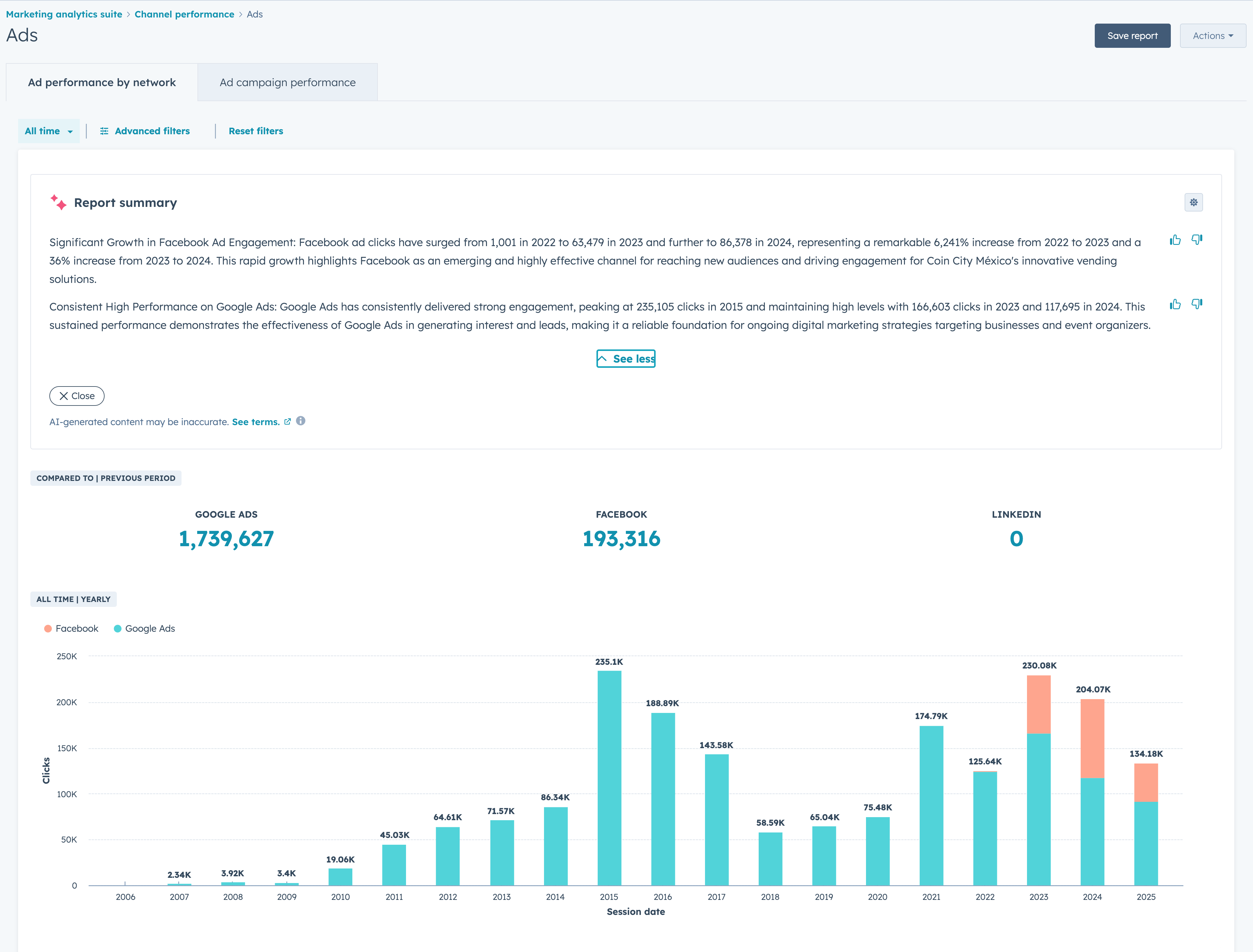Toggle Facebook series in chart legend
This screenshot has width=1253, height=952.
(x=71, y=628)
